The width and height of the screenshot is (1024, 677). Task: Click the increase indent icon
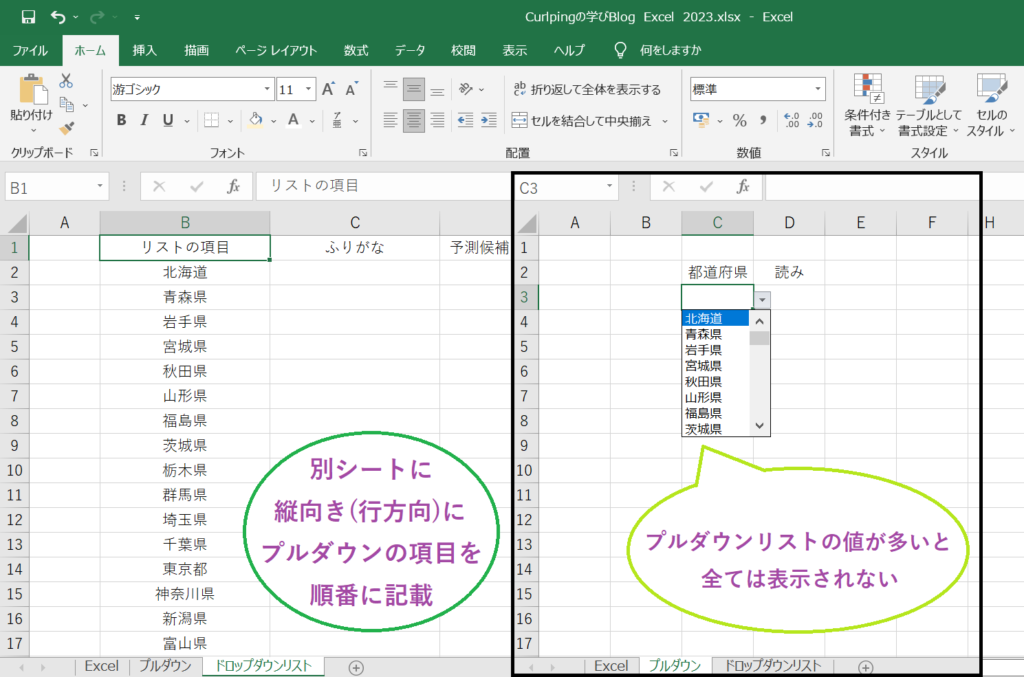(x=488, y=120)
